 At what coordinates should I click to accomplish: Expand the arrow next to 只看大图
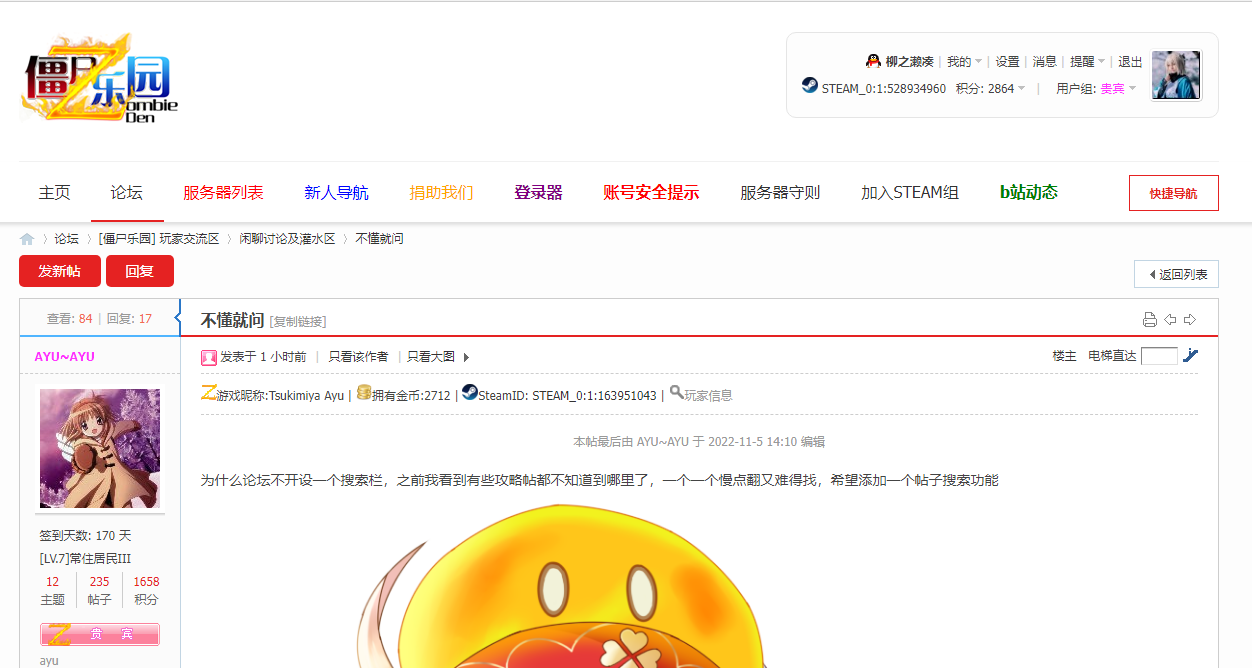[x=466, y=357]
